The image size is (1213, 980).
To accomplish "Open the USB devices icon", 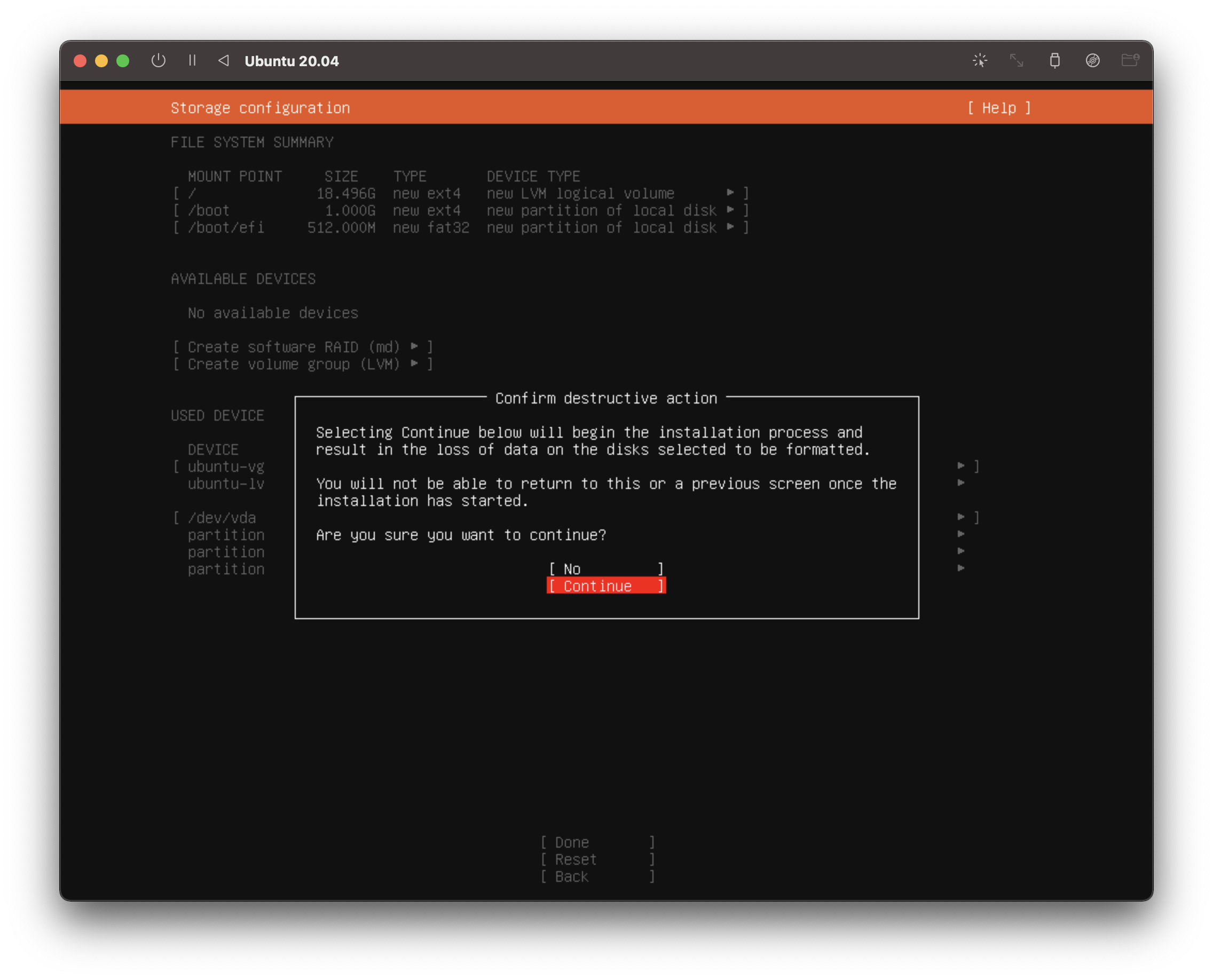I will [1054, 60].
